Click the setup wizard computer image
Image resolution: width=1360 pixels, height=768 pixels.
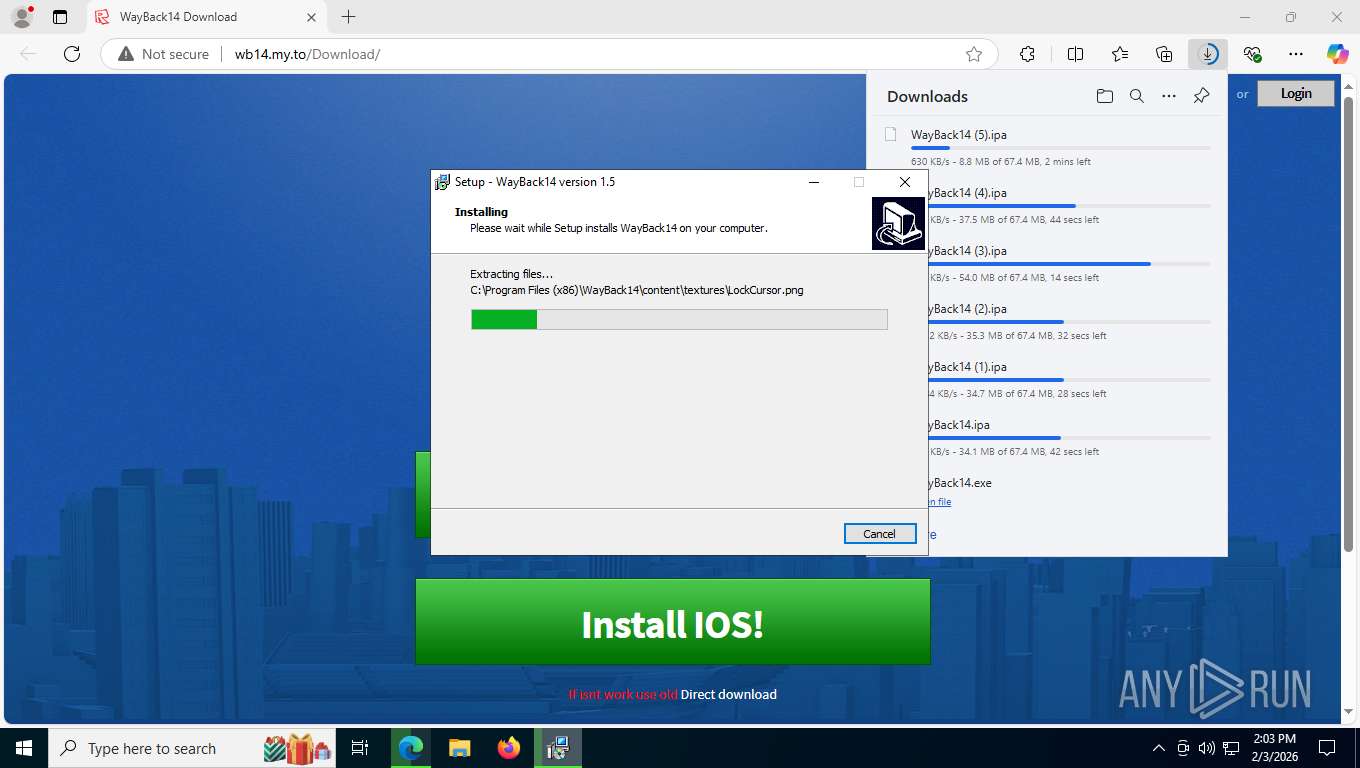click(898, 223)
